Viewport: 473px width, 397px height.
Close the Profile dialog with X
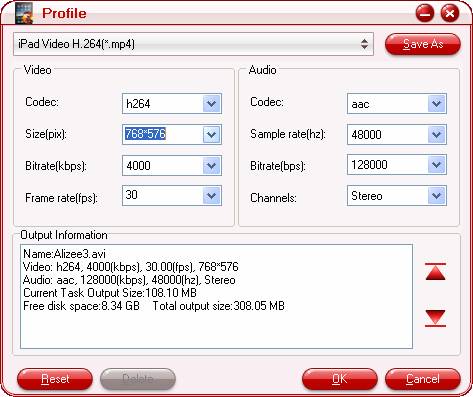tap(450, 13)
